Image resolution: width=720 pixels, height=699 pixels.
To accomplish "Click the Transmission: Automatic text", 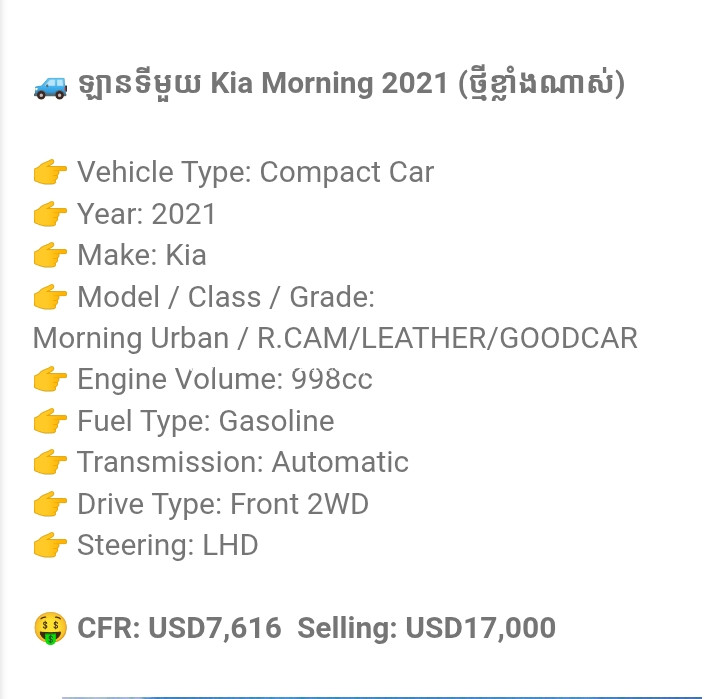I will 243,462.
